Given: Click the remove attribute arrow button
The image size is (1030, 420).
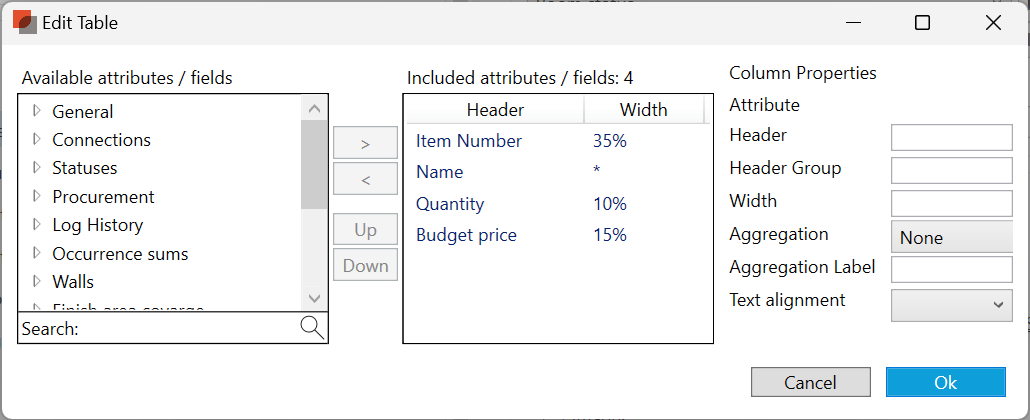Looking at the screenshot, I should [x=365, y=180].
